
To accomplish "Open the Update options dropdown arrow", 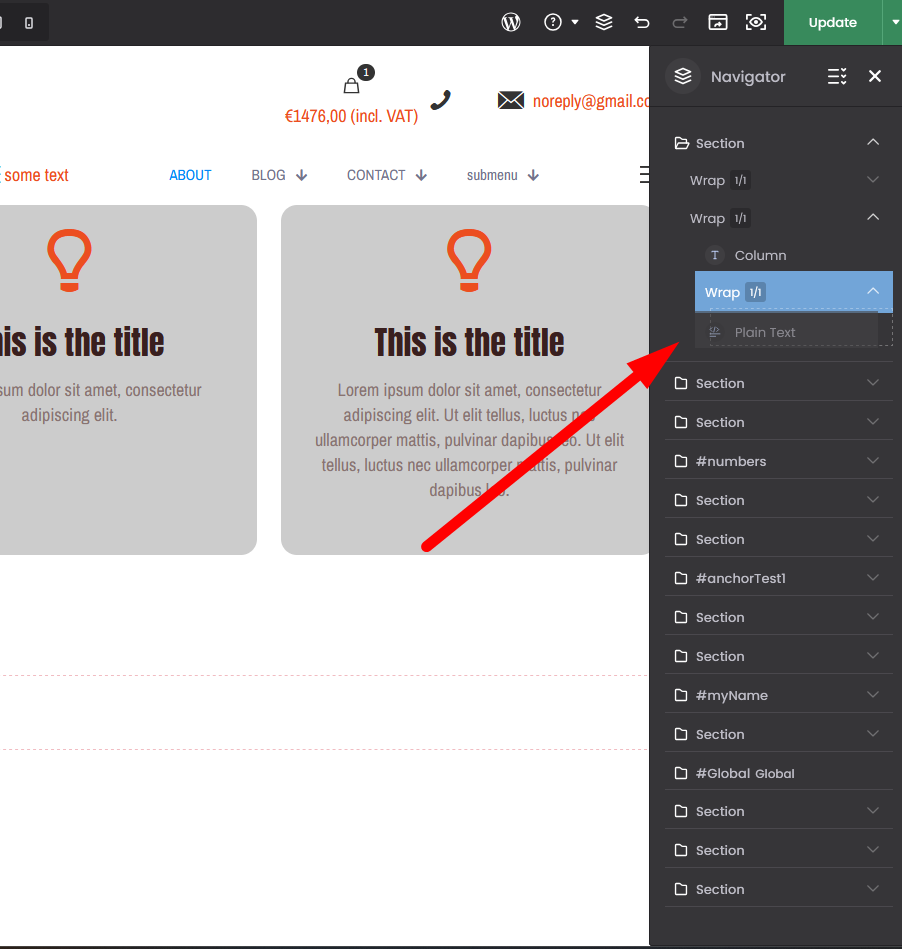I will [892, 22].
